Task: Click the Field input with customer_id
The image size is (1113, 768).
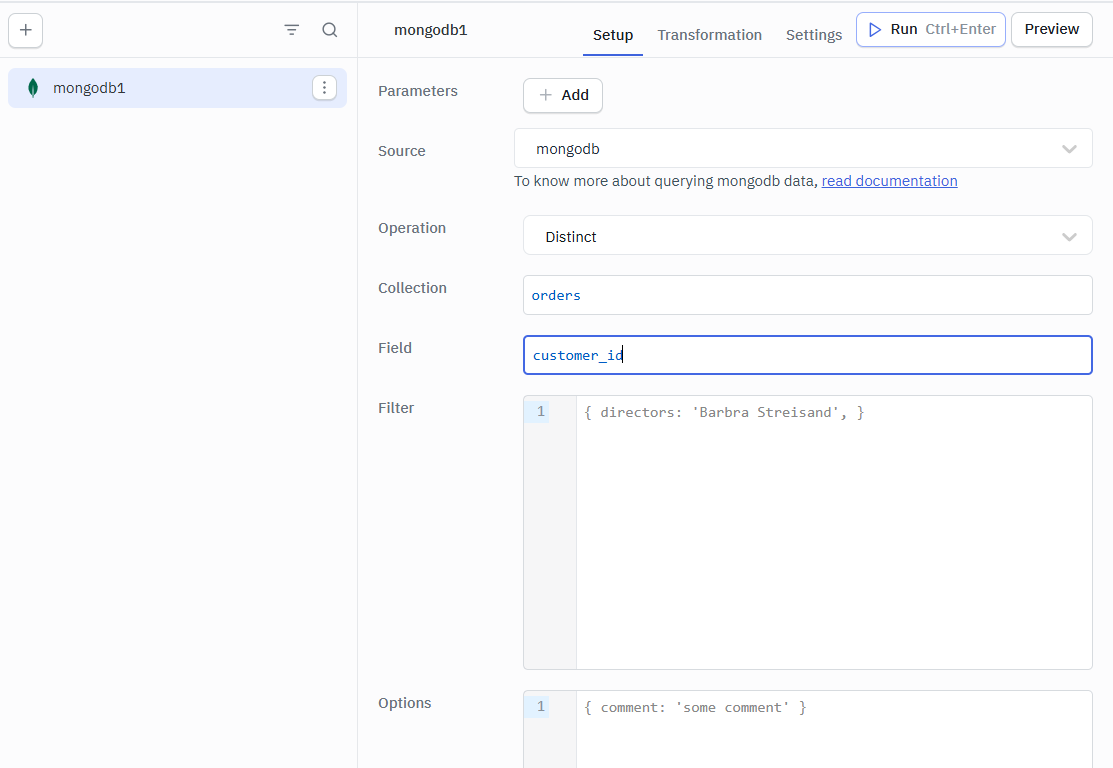Action: pyautogui.click(x=807, y=355)
